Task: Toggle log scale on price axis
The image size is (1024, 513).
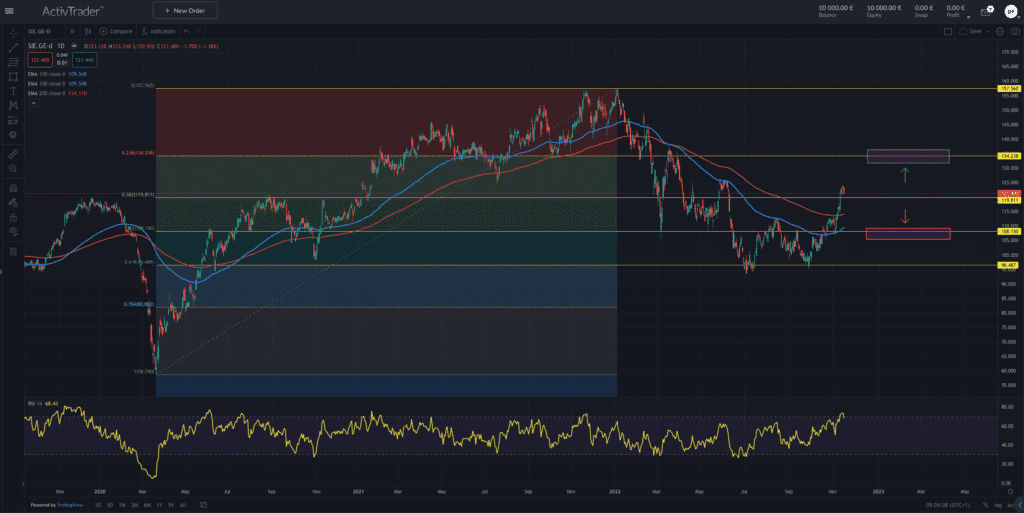Action: [x=997, y=505]
